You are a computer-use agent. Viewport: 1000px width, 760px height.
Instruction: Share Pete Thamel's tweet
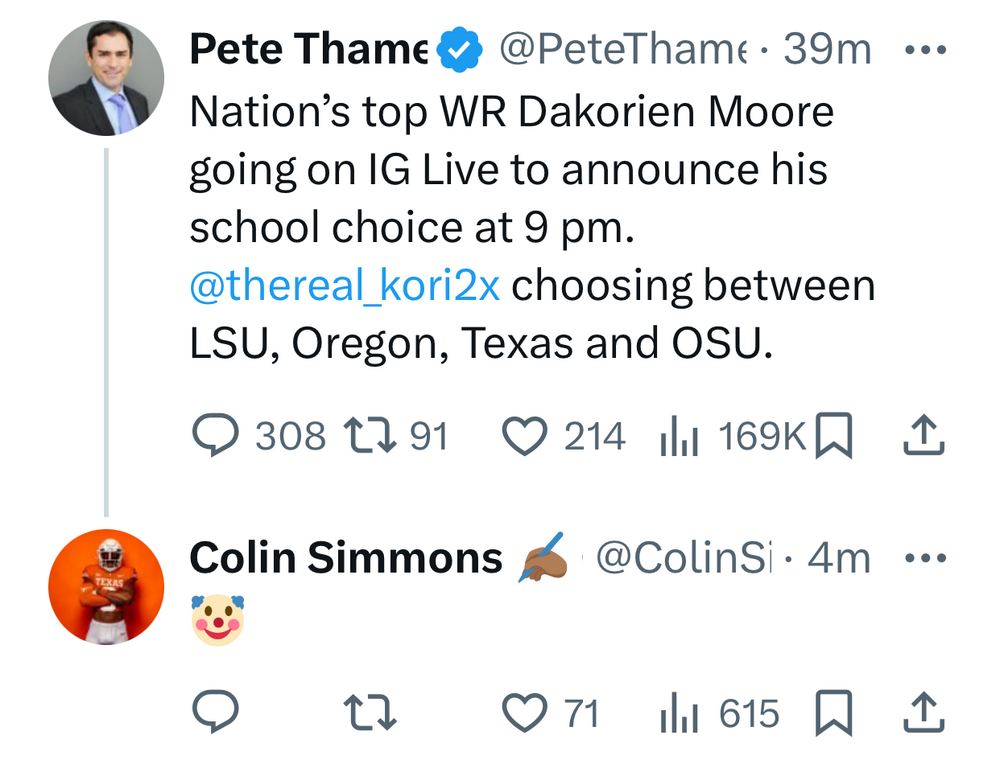coord(924,436)
